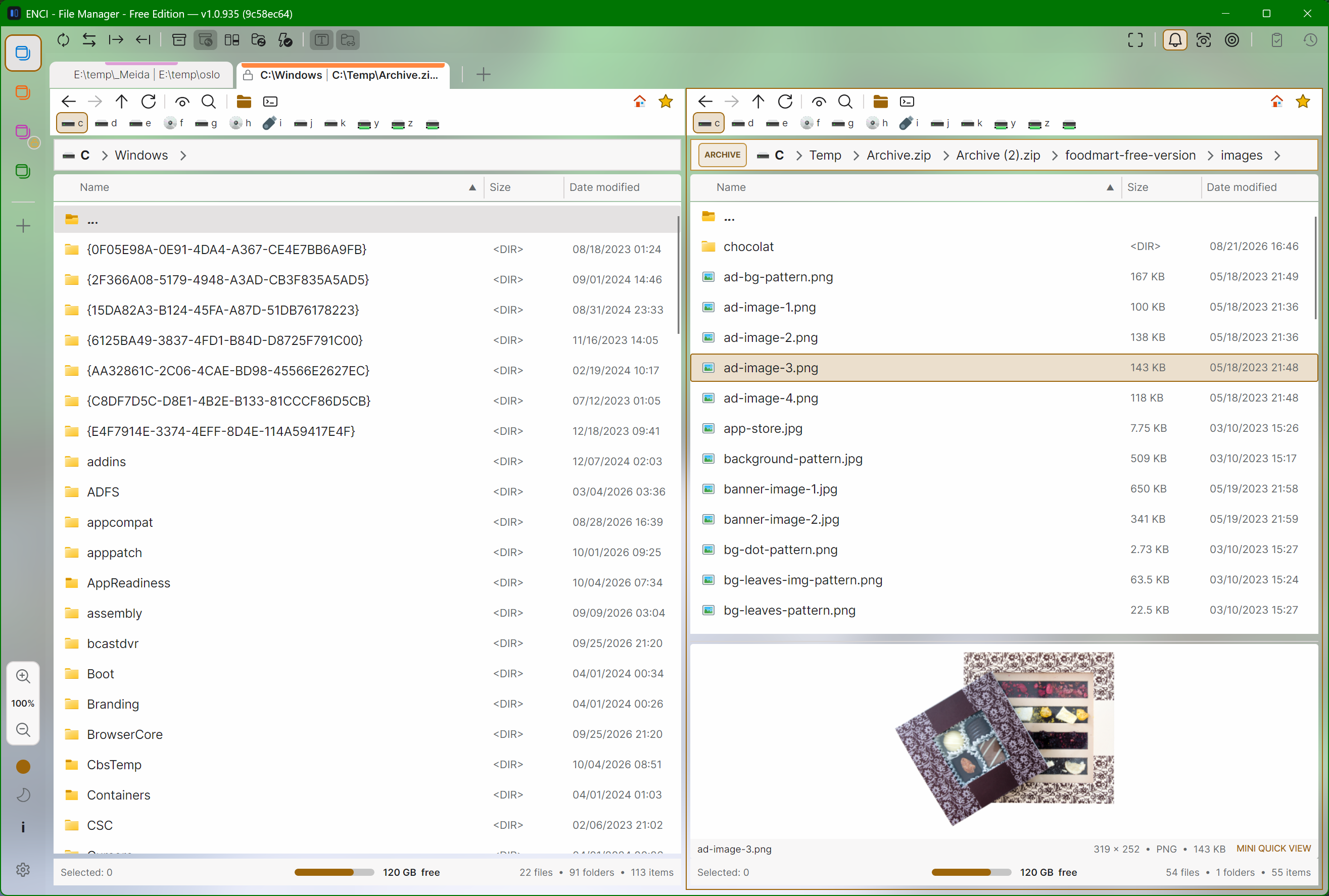Viewport: 1329px width, 896px height.
Task: Select drive d in left pane
Action: coord(106,123)
